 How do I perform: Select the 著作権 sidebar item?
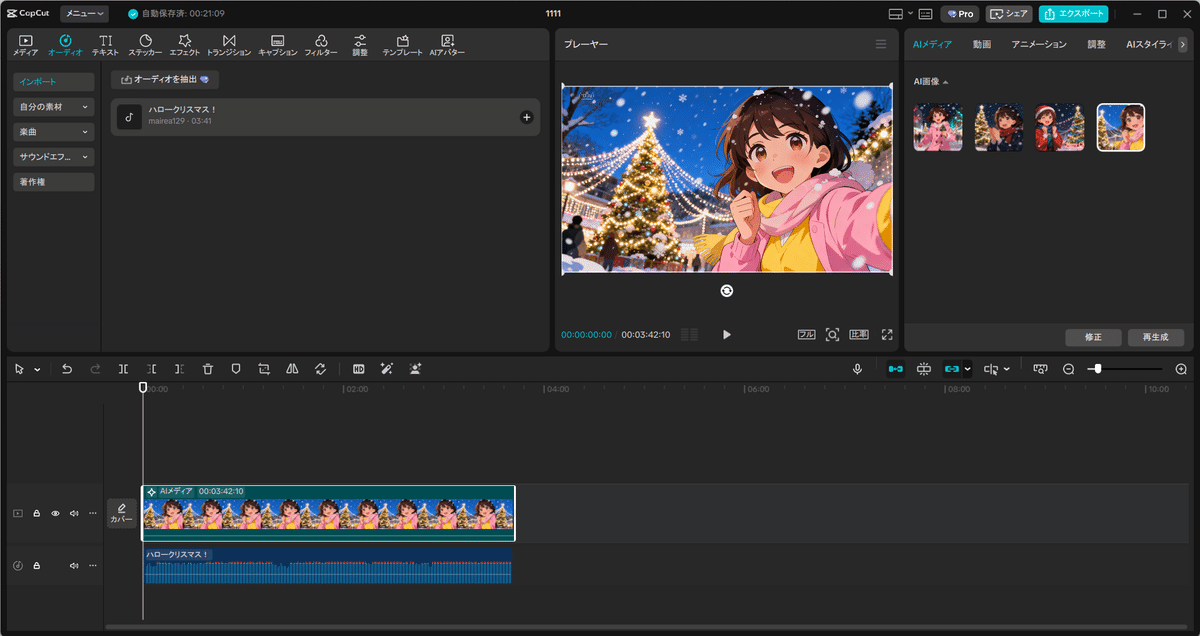54,182
